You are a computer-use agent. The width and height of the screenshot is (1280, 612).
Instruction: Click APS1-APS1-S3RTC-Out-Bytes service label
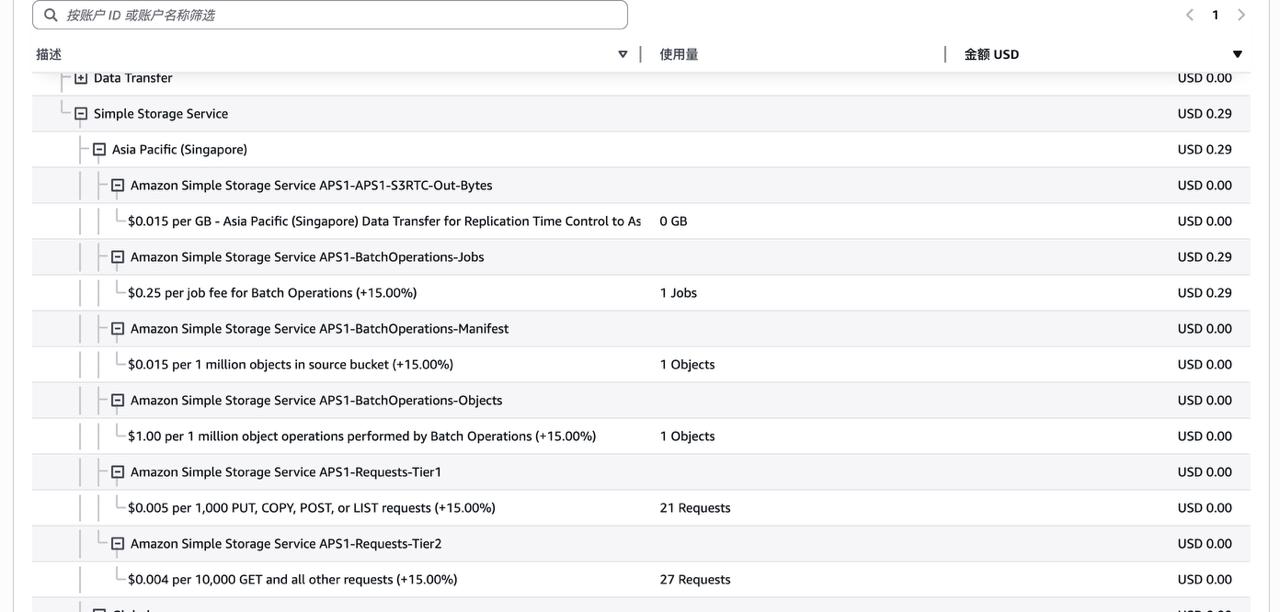(311, 186)
